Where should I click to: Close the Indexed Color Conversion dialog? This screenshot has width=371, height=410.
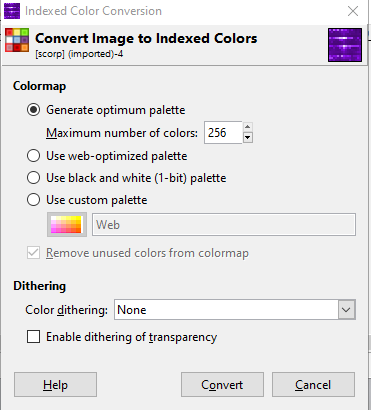[353, 11]
